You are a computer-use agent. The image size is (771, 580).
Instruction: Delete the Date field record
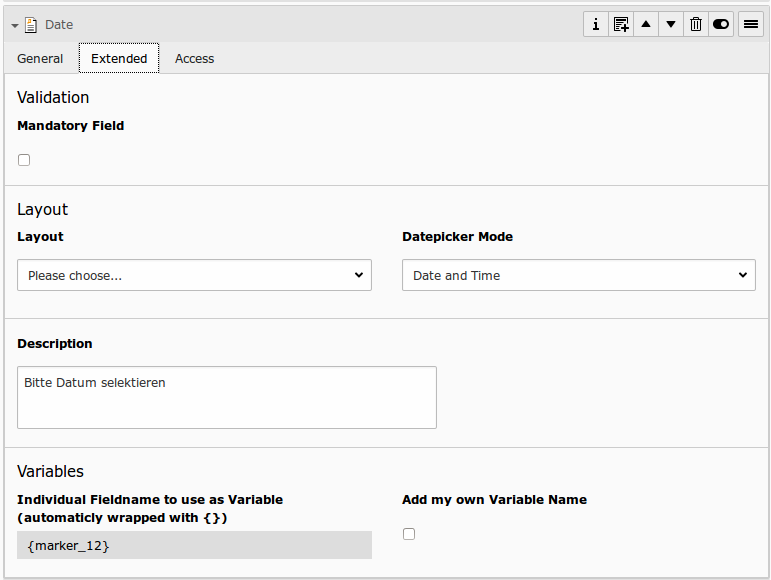tap(696, 25)
